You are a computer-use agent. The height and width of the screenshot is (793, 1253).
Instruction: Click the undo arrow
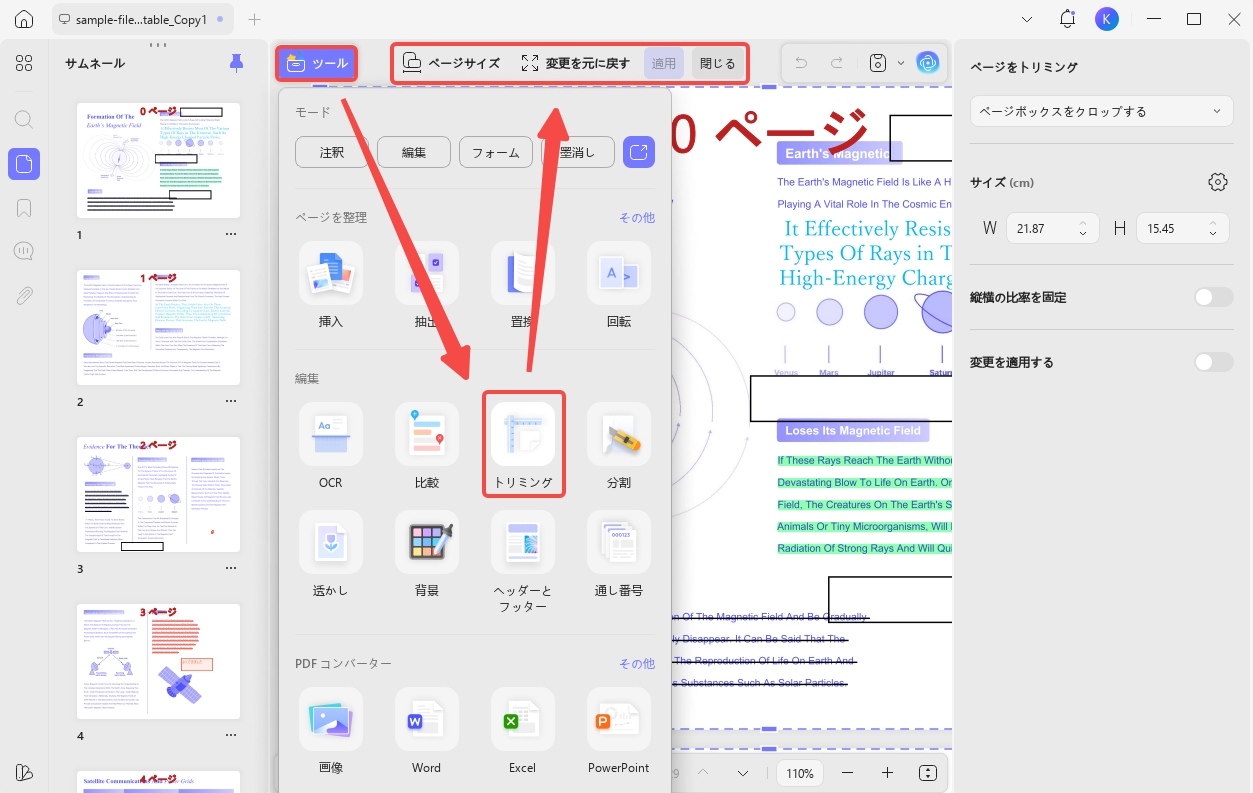pyautogui.click(x=800, y=63)
